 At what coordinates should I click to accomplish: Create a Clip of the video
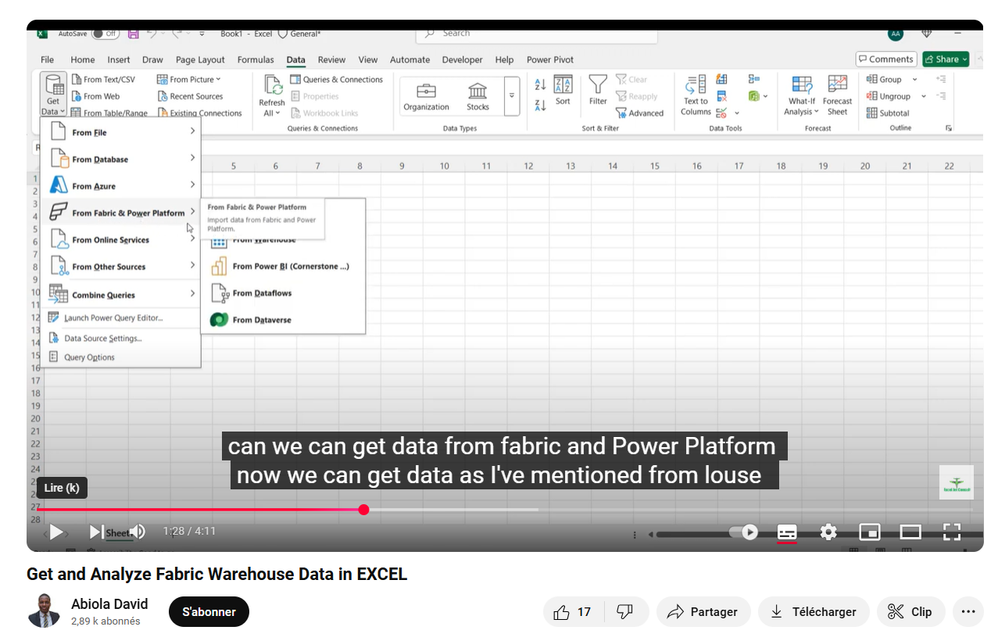point(910,612)
